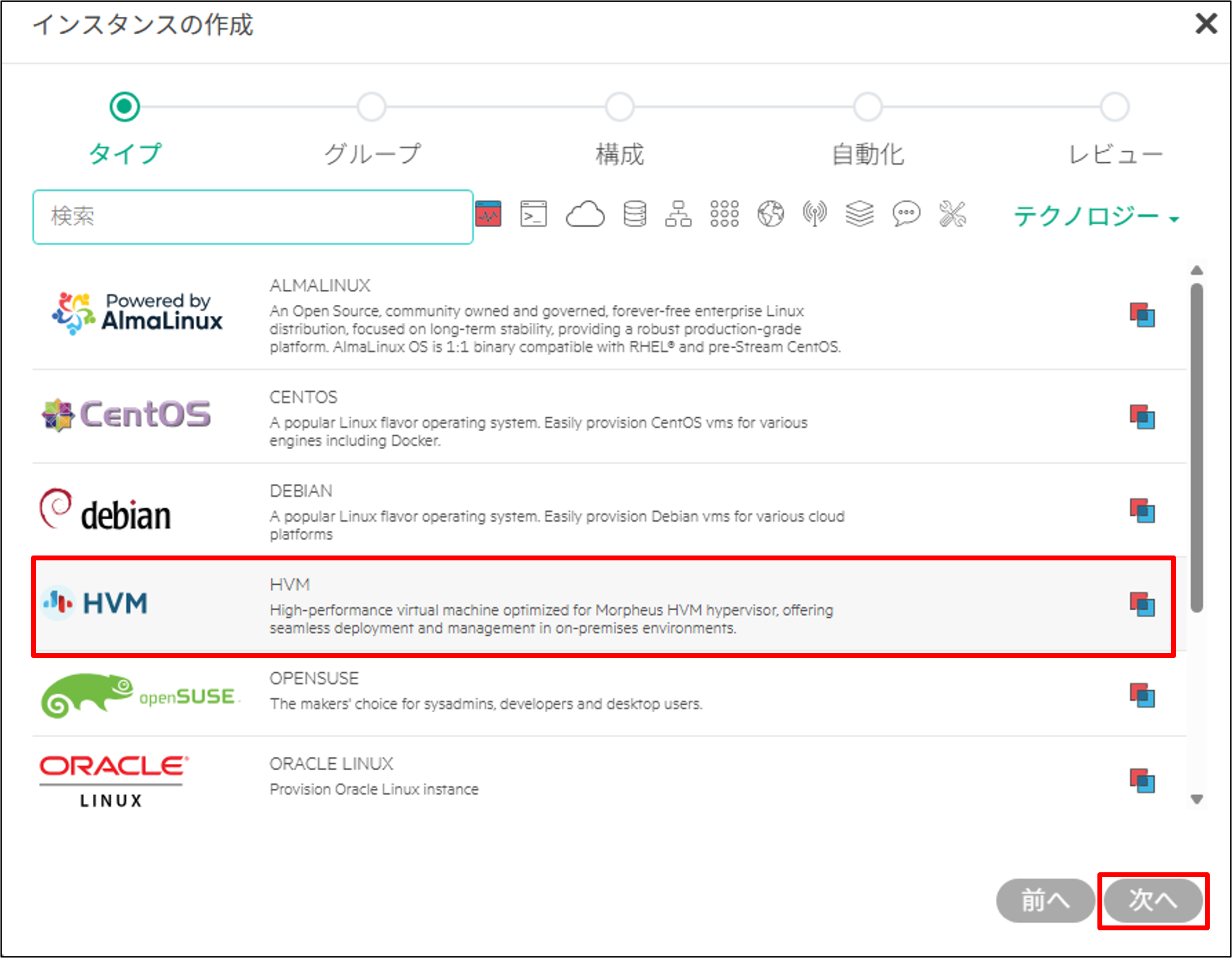
Task: Filter by layers stack category icon
Action: 860,214
